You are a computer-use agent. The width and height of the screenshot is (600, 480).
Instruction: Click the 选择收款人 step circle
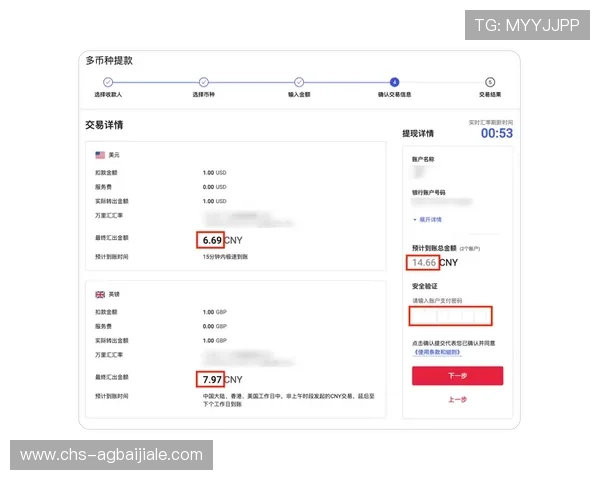point(108,82)
